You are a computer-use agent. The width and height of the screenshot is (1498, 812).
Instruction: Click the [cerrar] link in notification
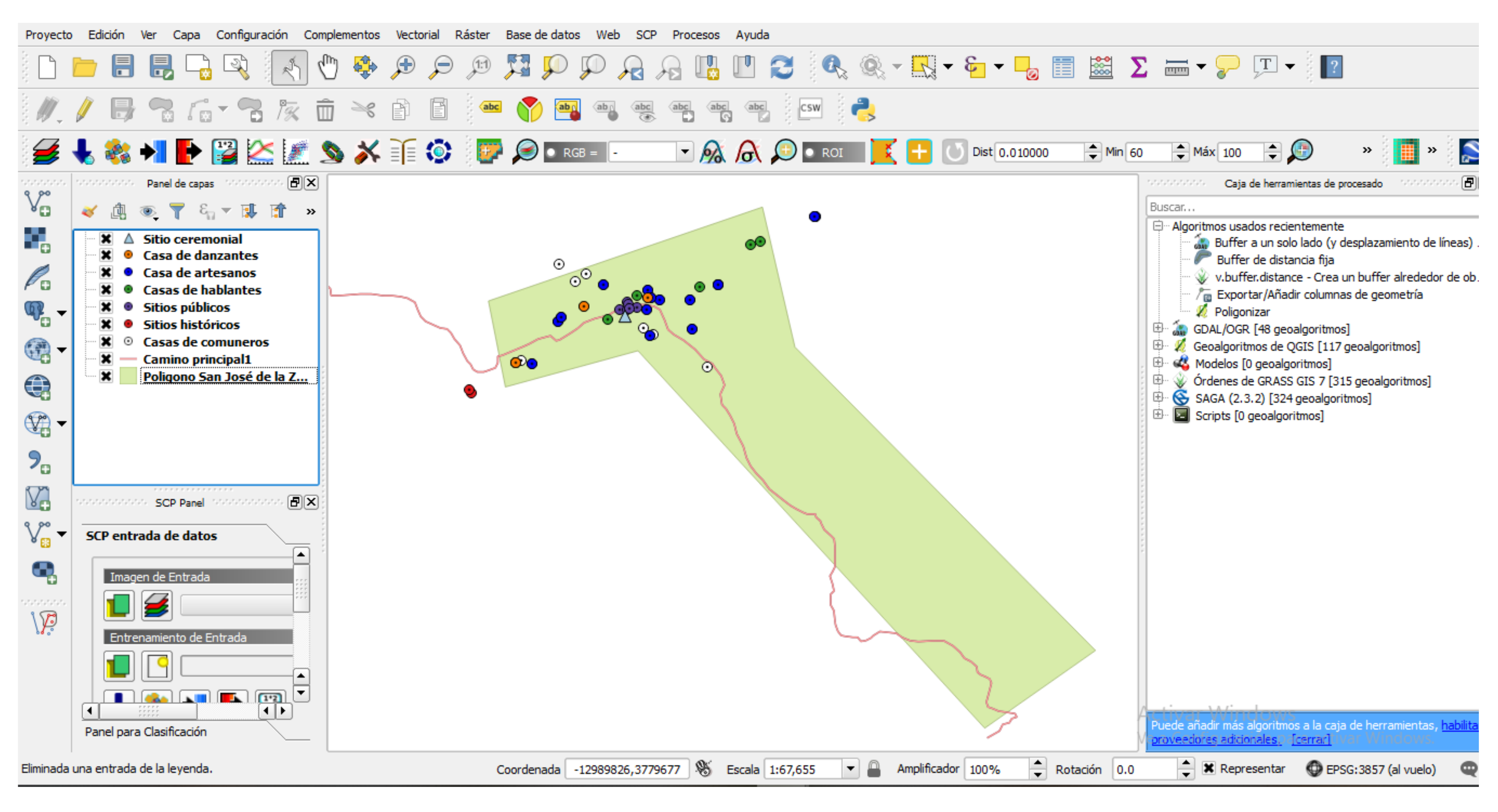[x=1310, y=740]
